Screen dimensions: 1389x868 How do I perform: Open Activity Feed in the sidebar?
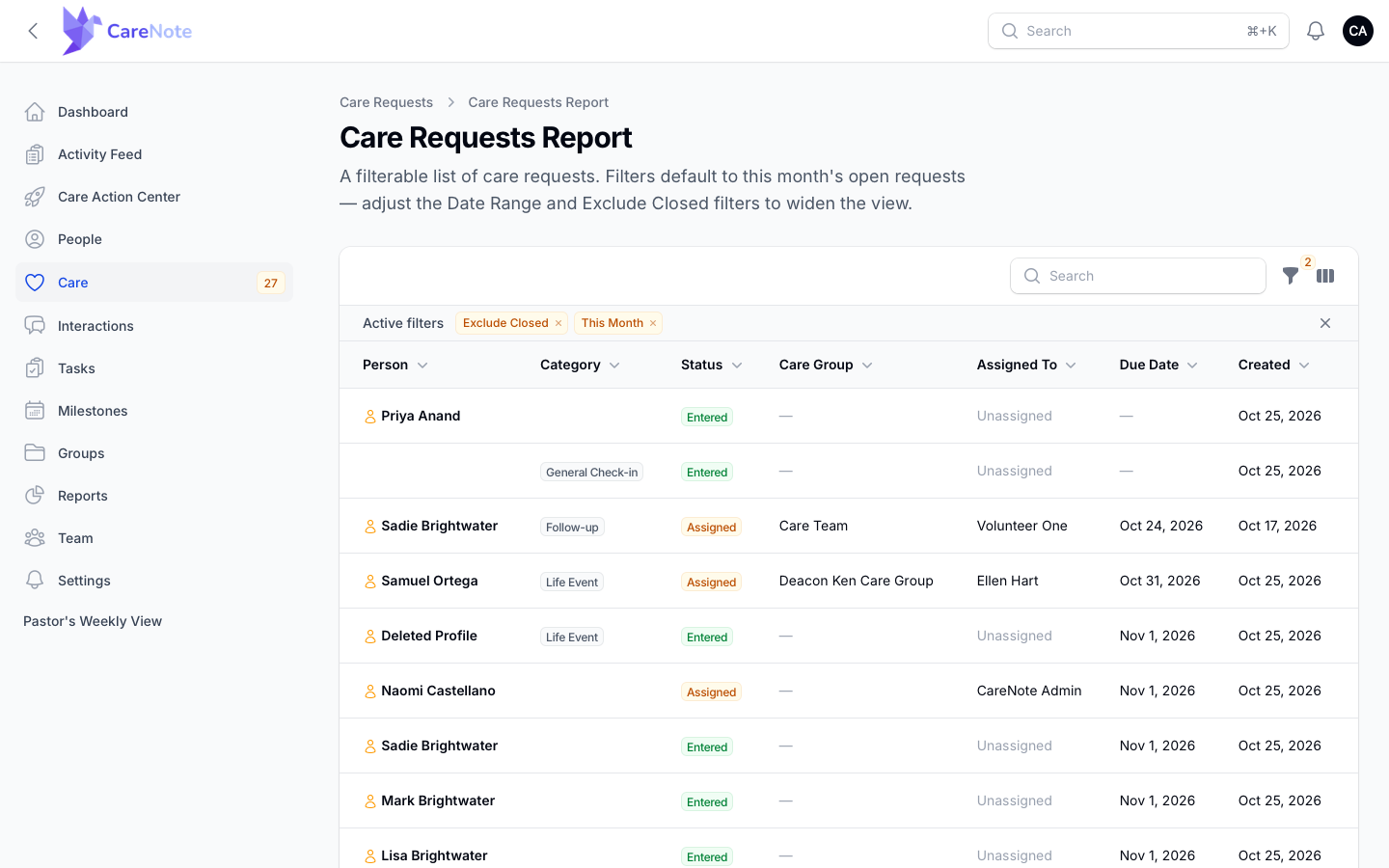click(154, 154)
